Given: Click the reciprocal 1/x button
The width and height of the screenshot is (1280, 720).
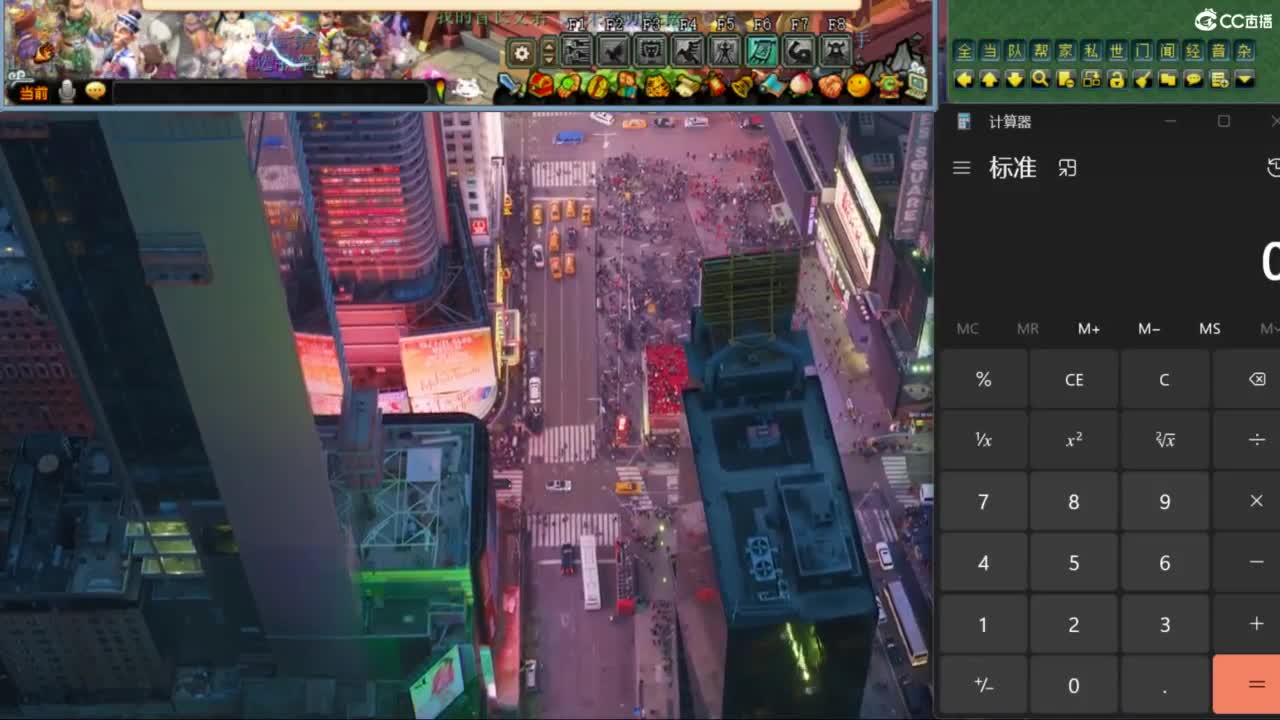Looking at the screenshot, I should (984, 440).
